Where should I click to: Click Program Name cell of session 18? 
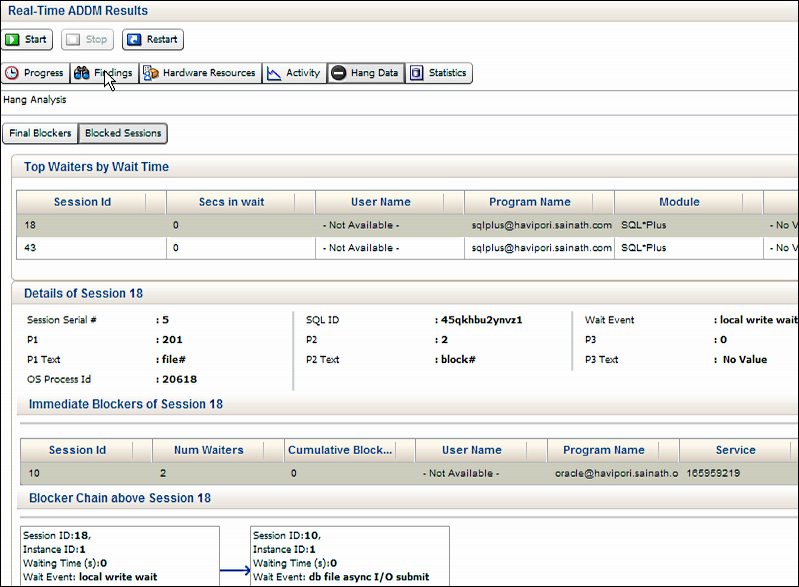(x=541, y=225)
